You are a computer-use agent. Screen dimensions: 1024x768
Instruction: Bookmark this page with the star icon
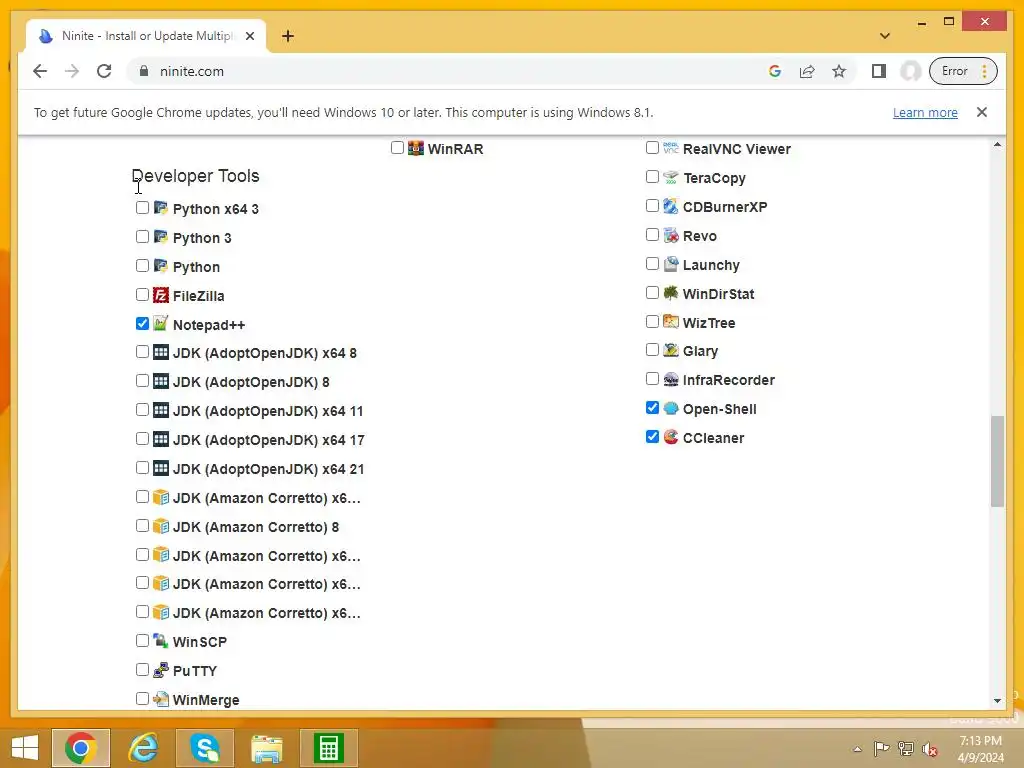(x=839, y=71)
